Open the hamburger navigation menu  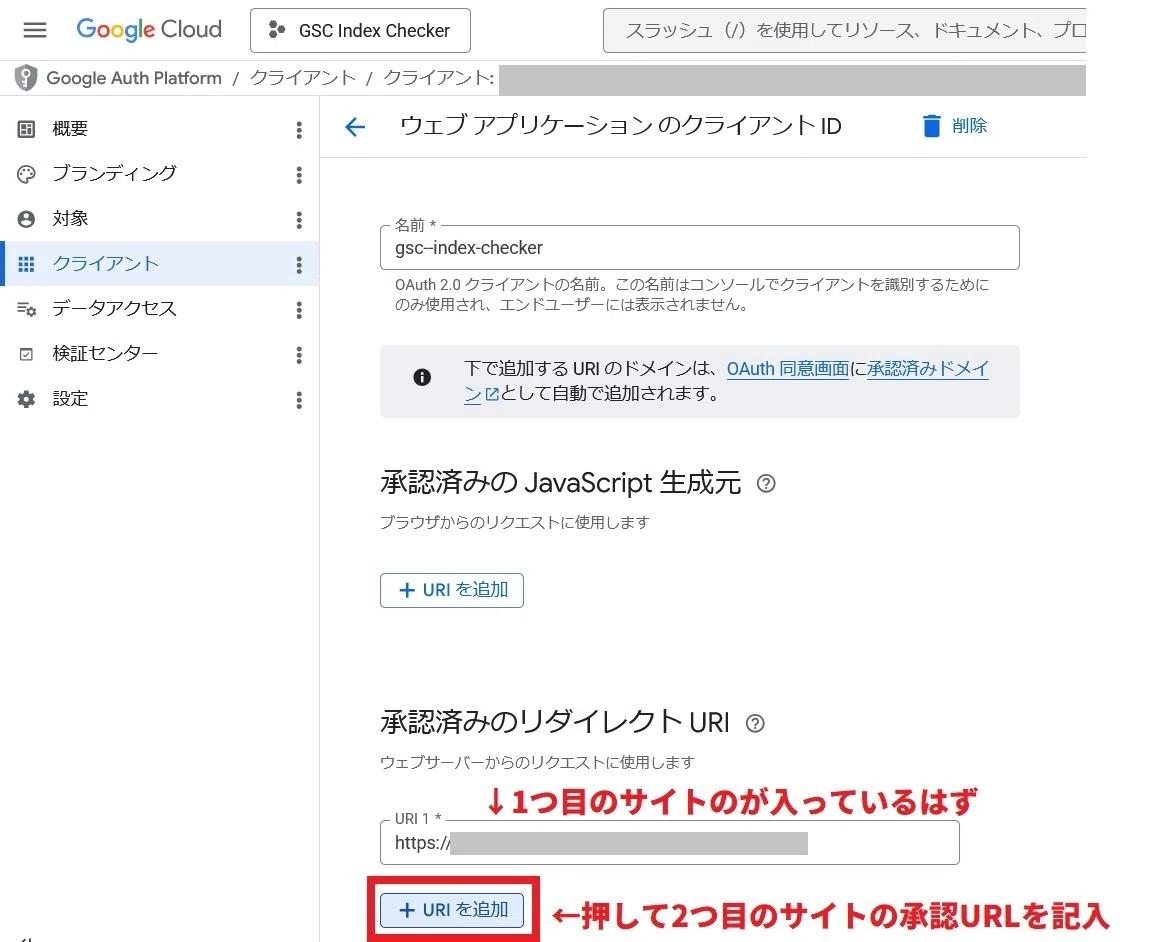[35, 30]
